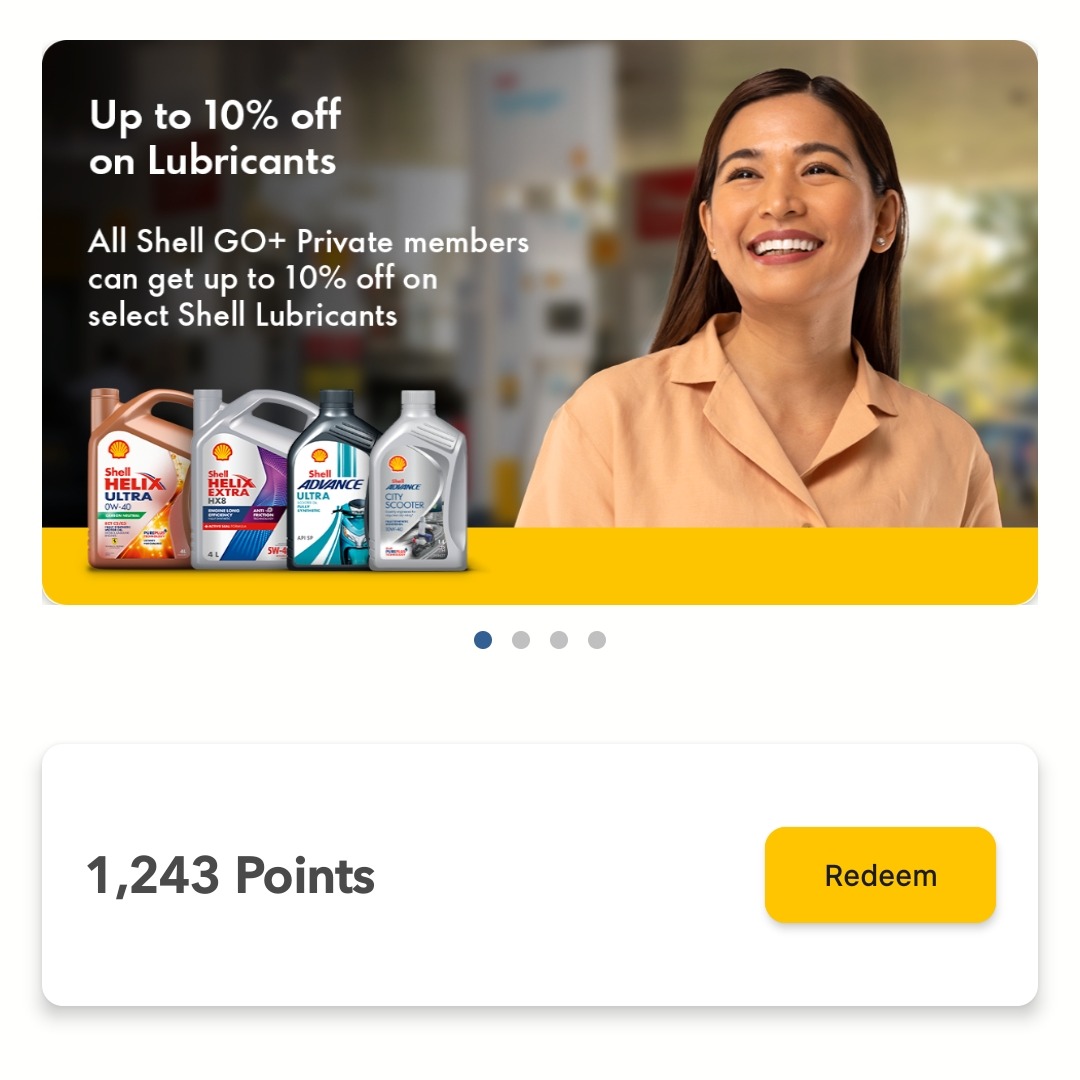Tap the 0W-40 label on Helix Ultra
Image resolution: width=1080 pixels, height=1080 pixels.
tap(118, 506)
